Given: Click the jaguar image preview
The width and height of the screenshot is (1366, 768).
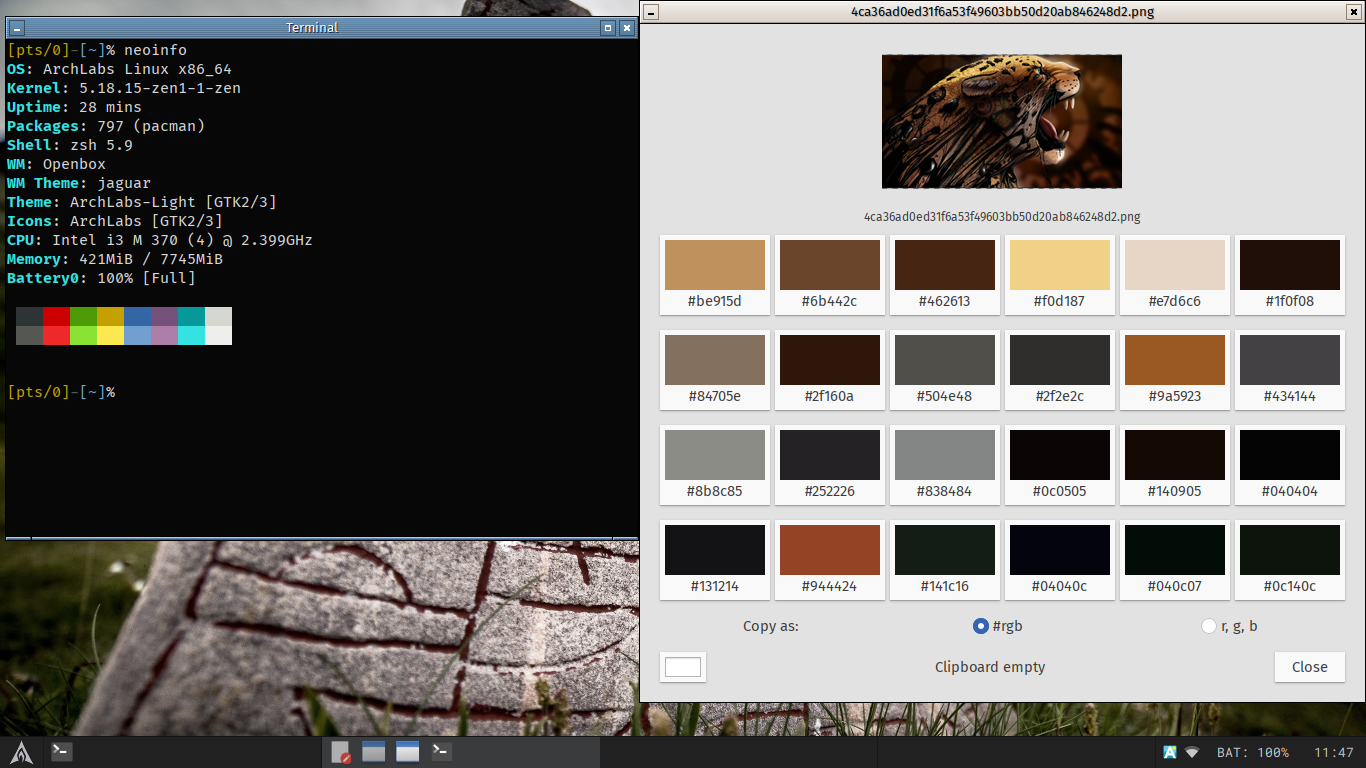Looking at the screenshot, I should (1002, 121).
